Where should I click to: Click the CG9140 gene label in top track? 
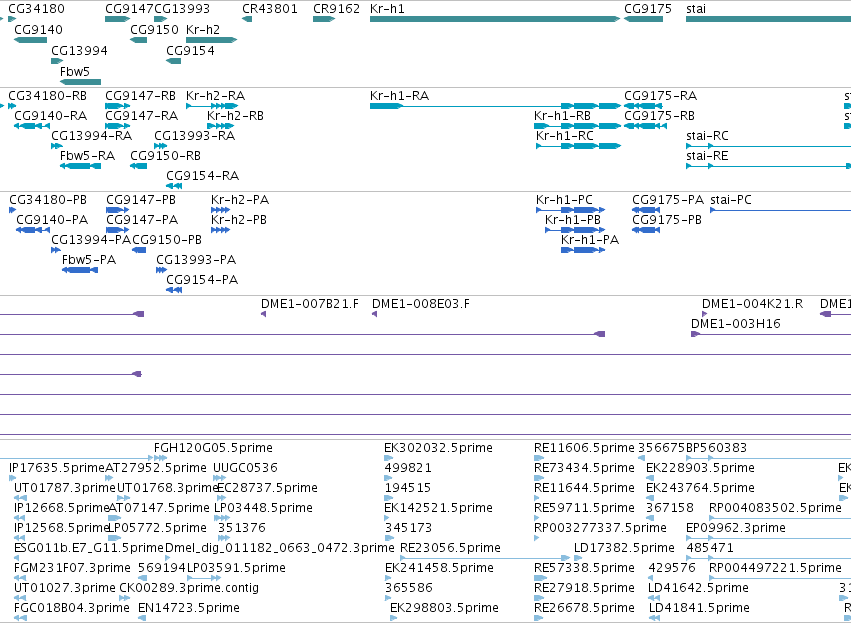click(x=39, y=29)
